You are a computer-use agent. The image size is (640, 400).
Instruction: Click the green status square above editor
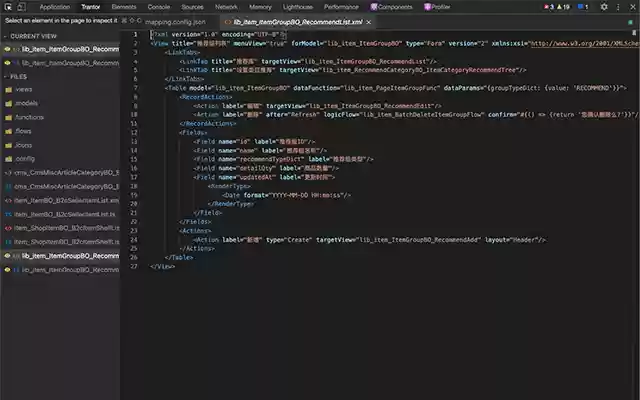[x=630, y=22]
